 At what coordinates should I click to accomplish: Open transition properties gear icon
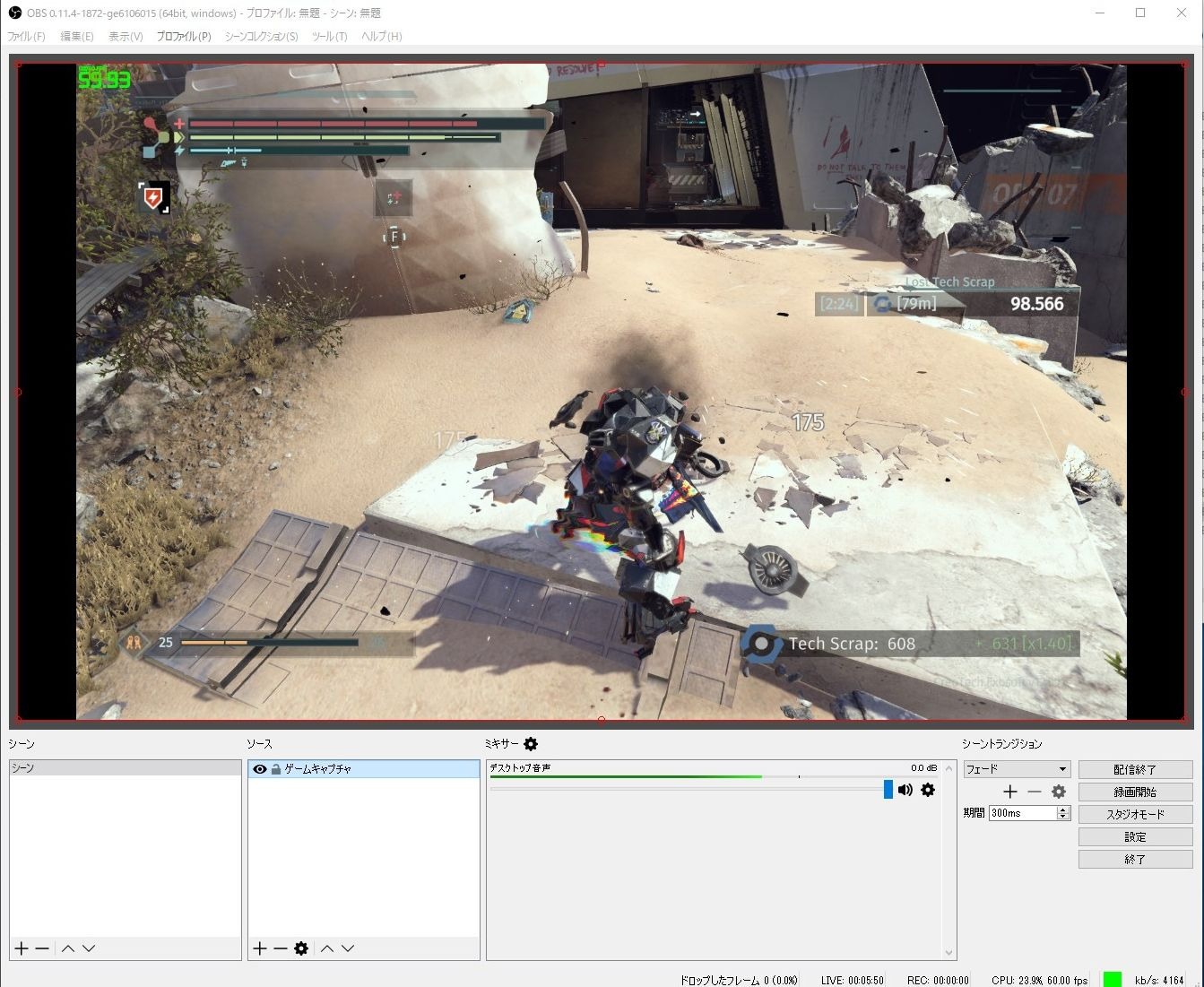1059,792
